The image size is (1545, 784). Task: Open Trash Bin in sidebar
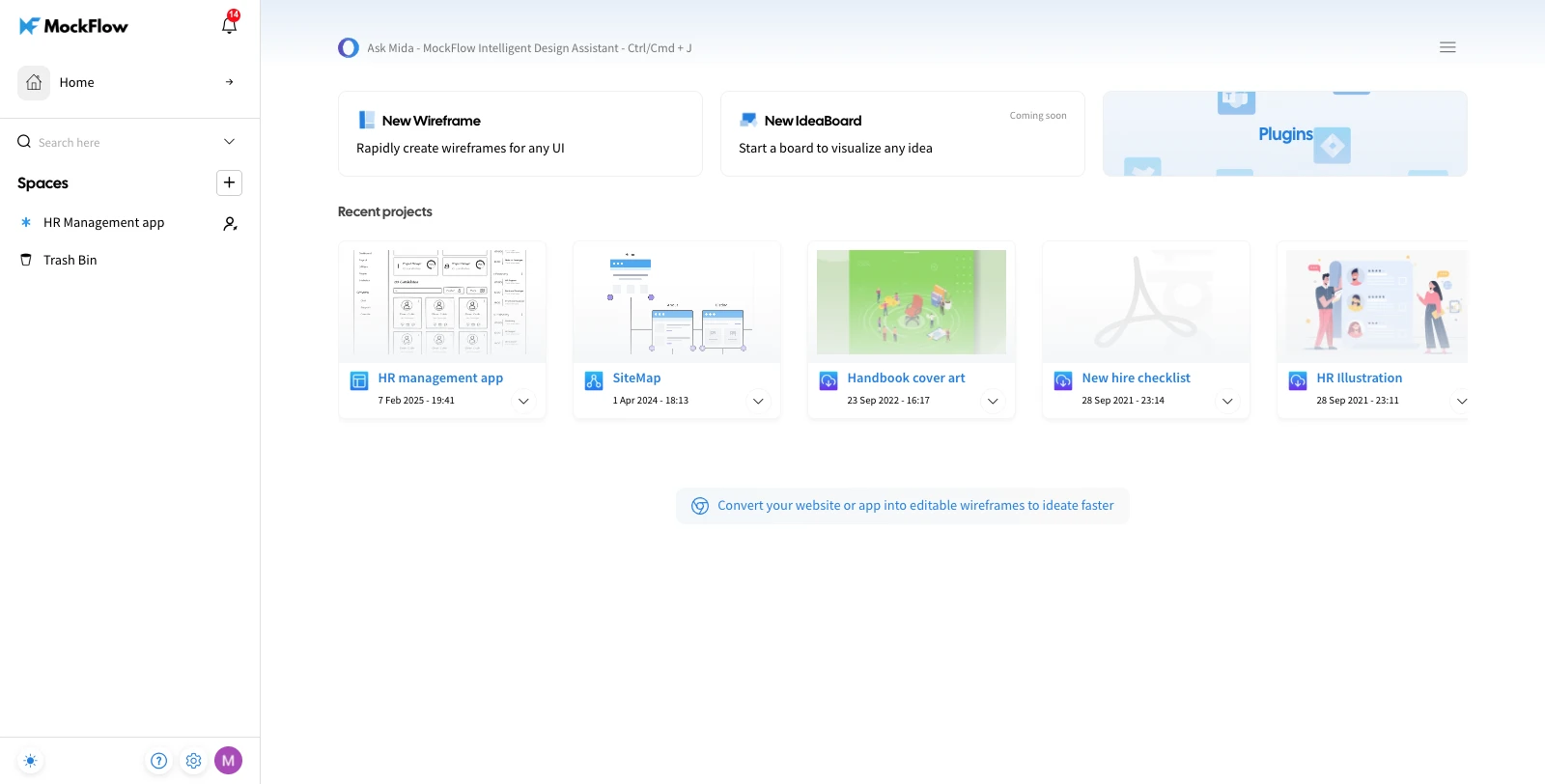tap(70, 260)
